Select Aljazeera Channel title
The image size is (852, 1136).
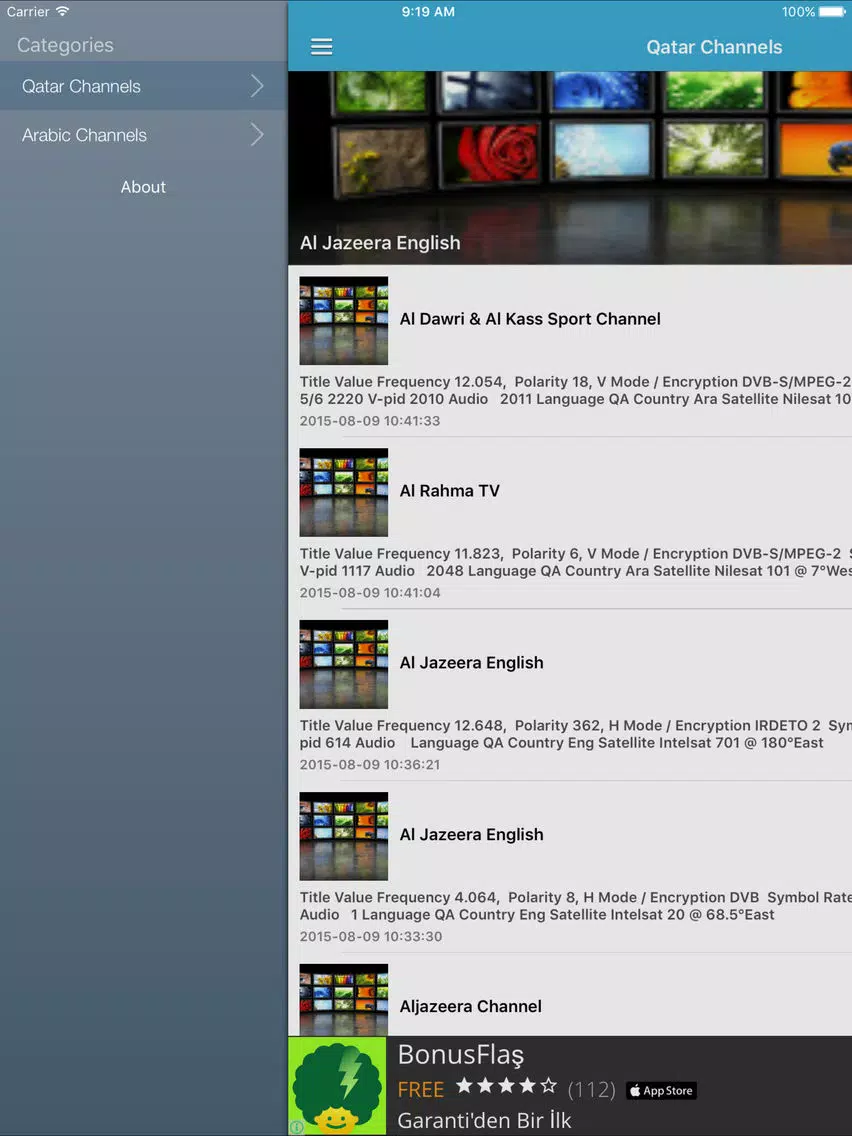coord(471,1006)
